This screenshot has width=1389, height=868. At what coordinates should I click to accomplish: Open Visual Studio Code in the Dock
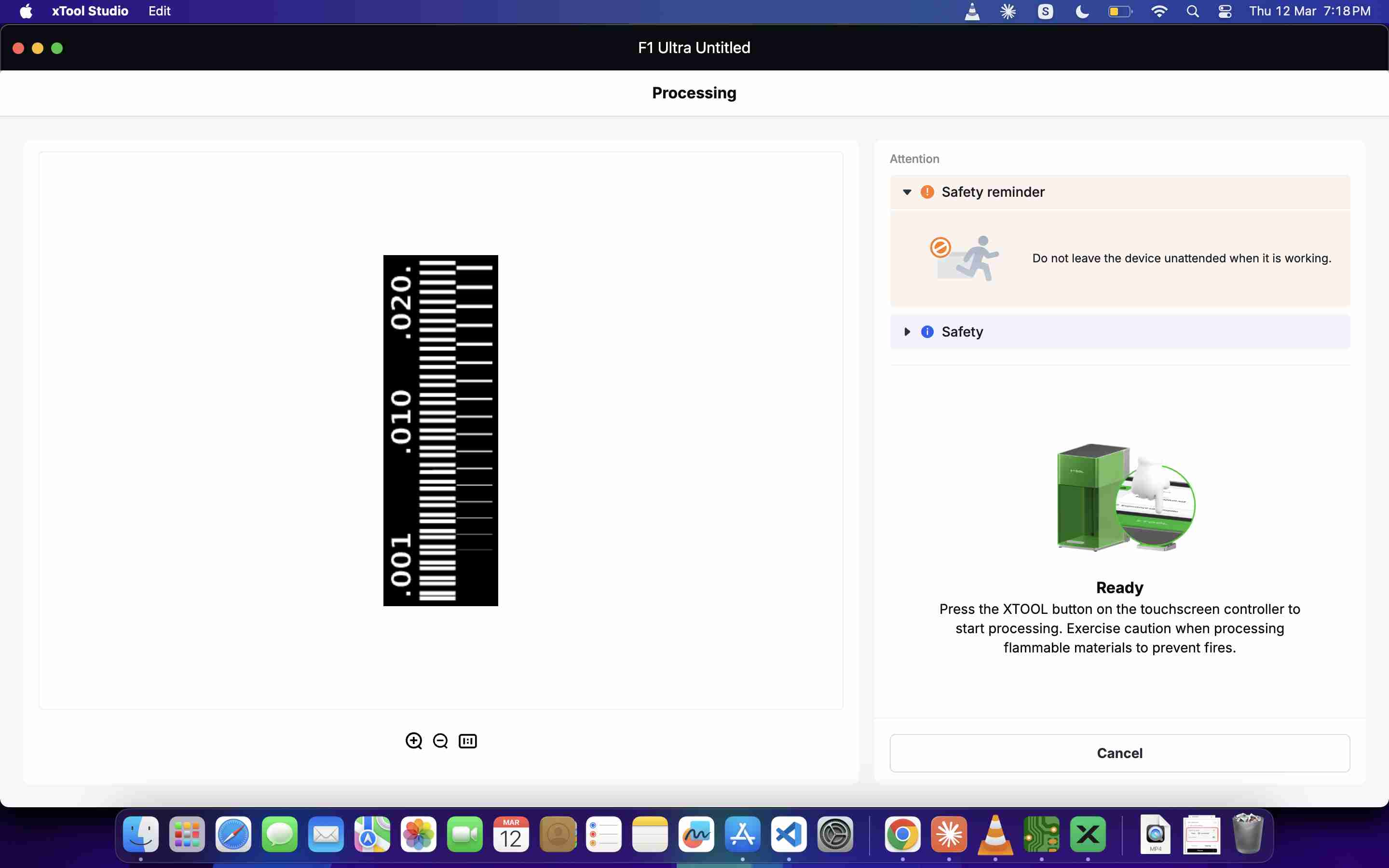(789, 834)
